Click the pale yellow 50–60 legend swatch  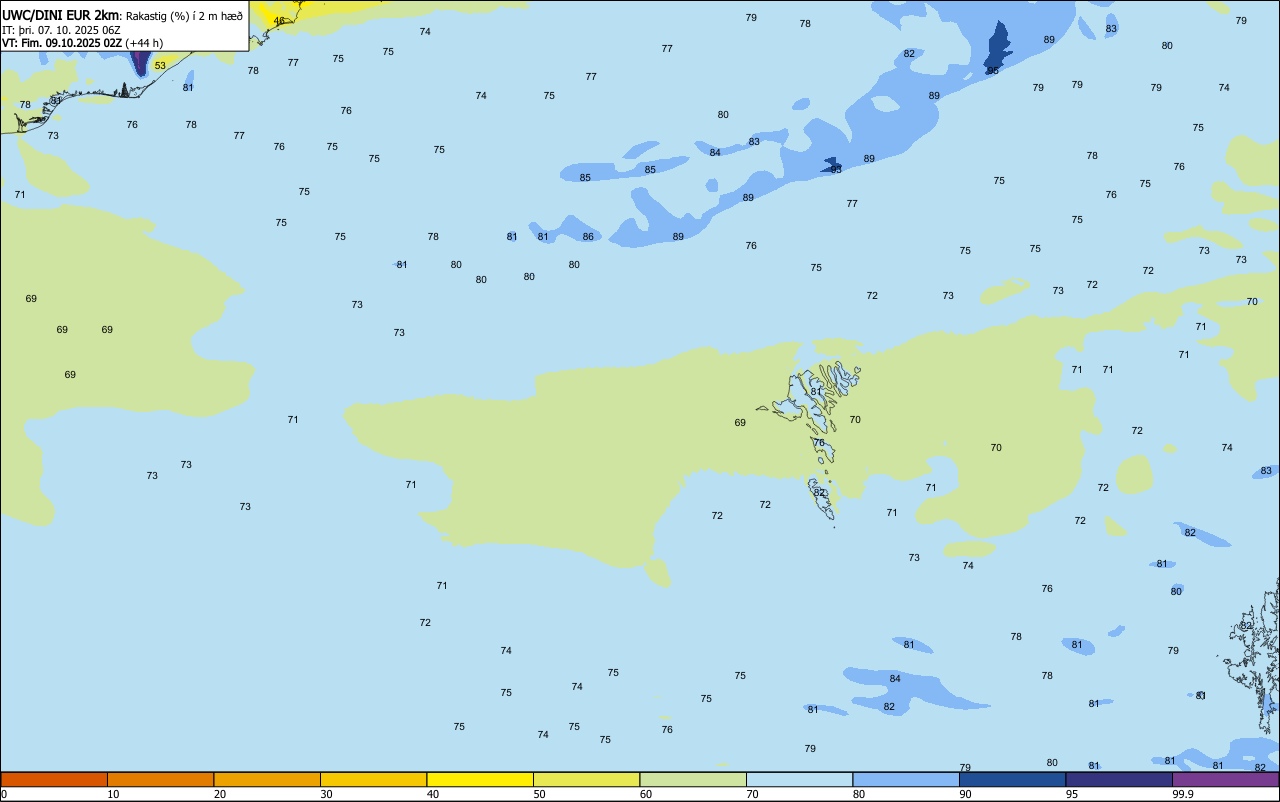(x=586, y=779)
